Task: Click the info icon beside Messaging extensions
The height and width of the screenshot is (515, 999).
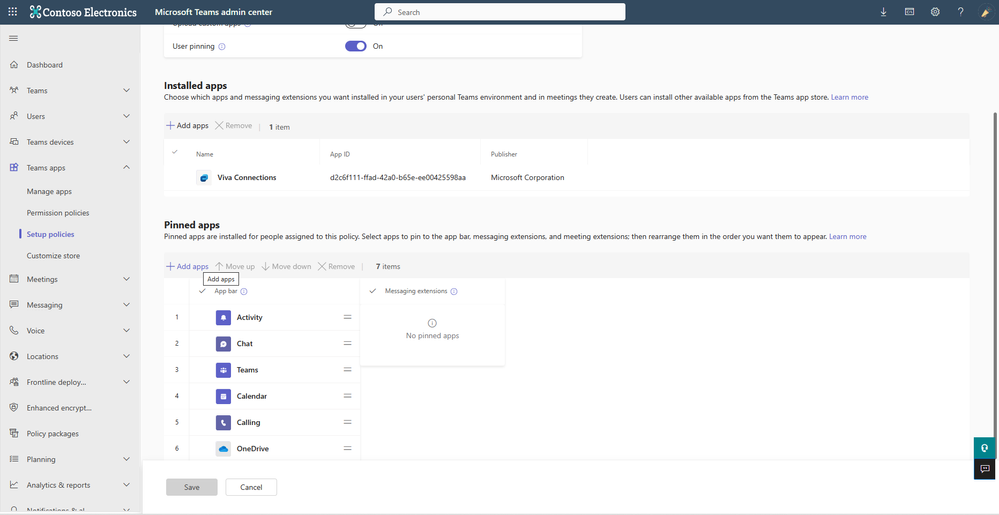Action: 454,291
